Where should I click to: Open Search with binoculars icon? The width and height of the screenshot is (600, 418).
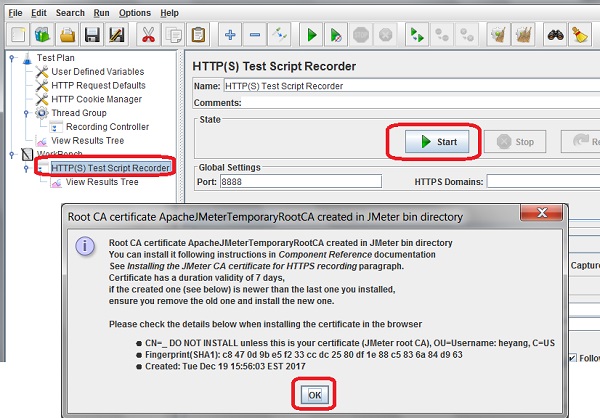point(555,35)
